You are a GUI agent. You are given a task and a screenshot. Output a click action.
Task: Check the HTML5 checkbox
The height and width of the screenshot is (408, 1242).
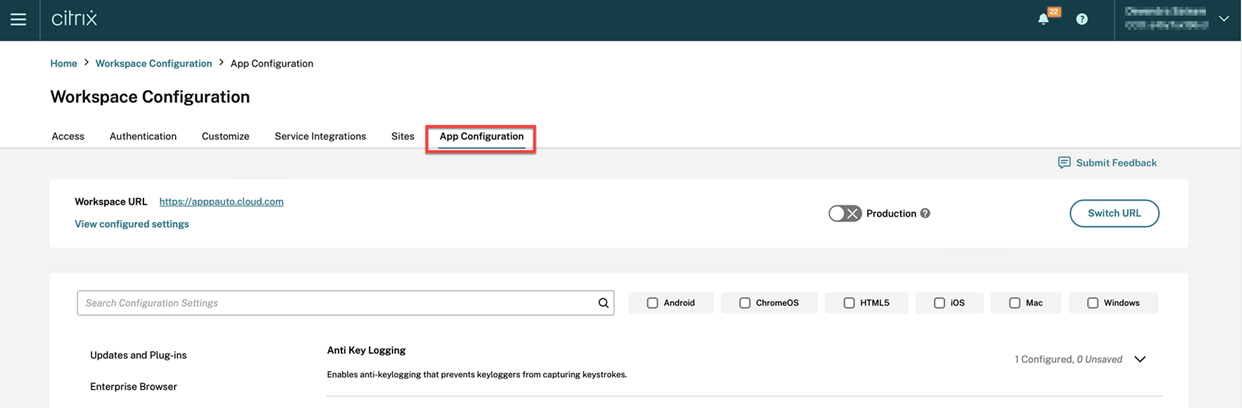pyautogui.click(x=849, y=303)
